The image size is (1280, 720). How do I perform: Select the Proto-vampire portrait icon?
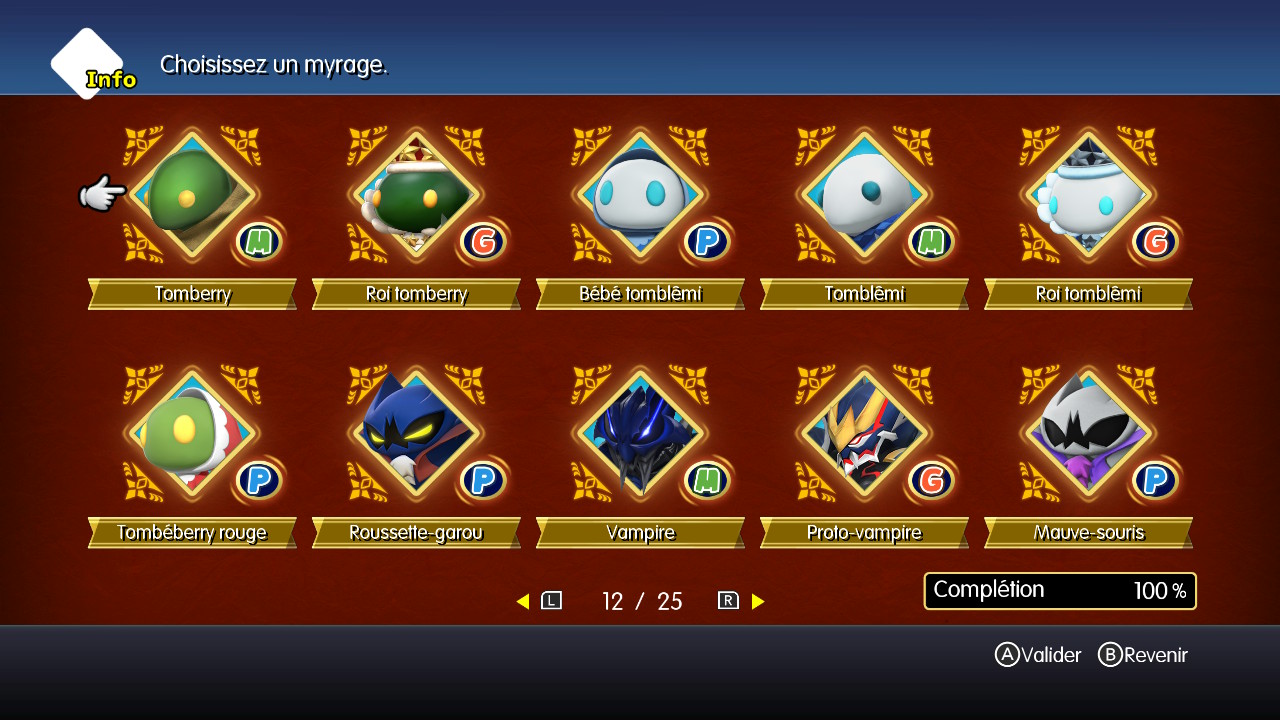click(864, 433)
